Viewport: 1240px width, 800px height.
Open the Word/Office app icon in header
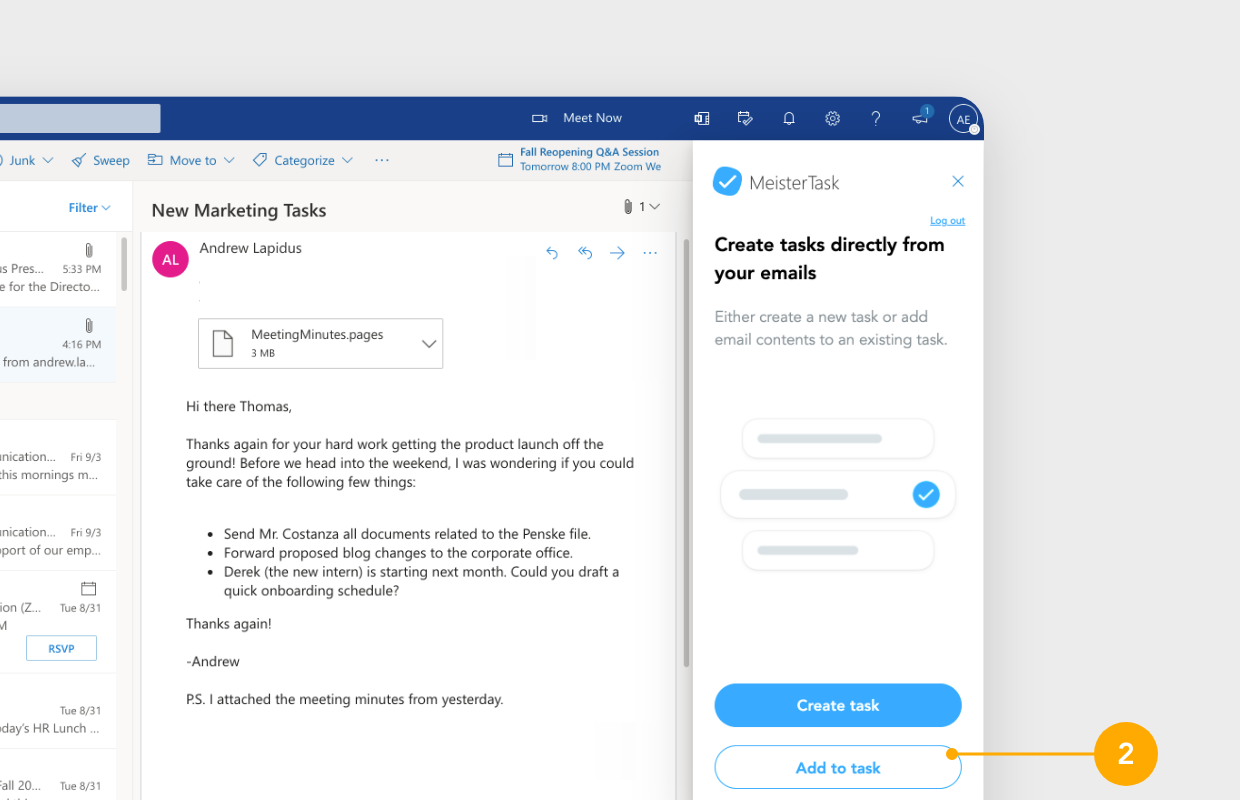point(702,118)
